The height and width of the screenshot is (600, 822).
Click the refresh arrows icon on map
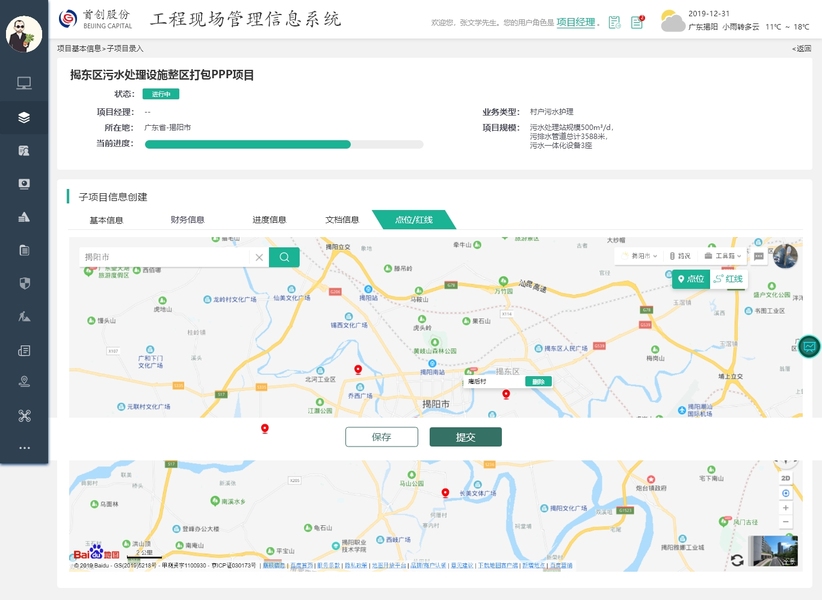click(737, 560)
